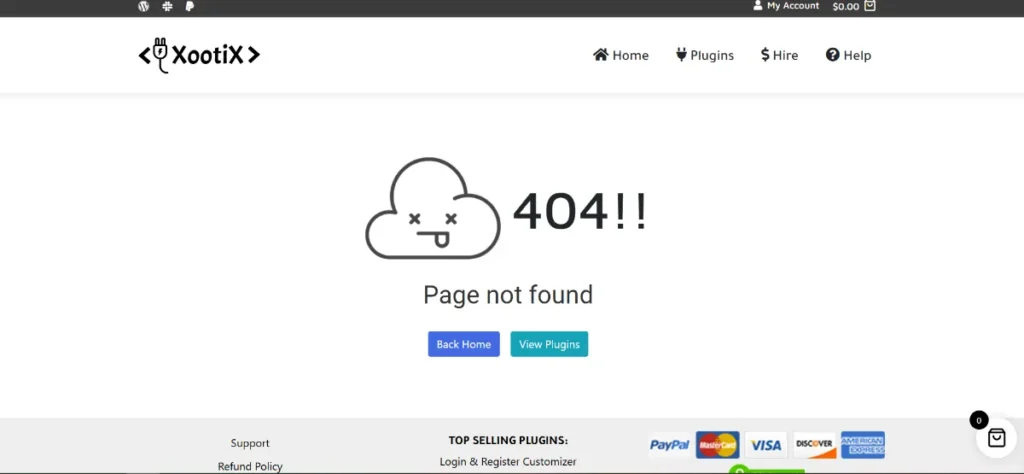The width and height of the screenshot is (1024, 474).
Task: Open Login & Register Customizer link
Action: click(508, 462)
